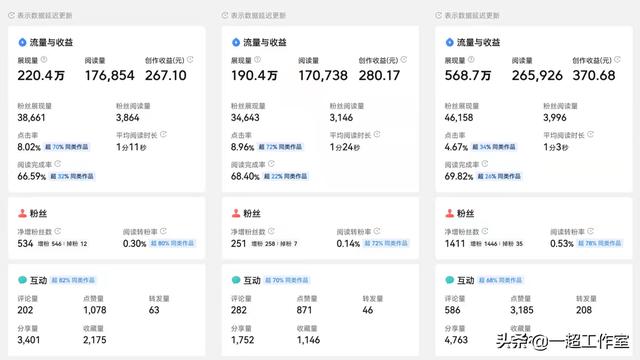Click the 超82%同类作品 interaction badge
640x360 pixels.
[73, 280]
